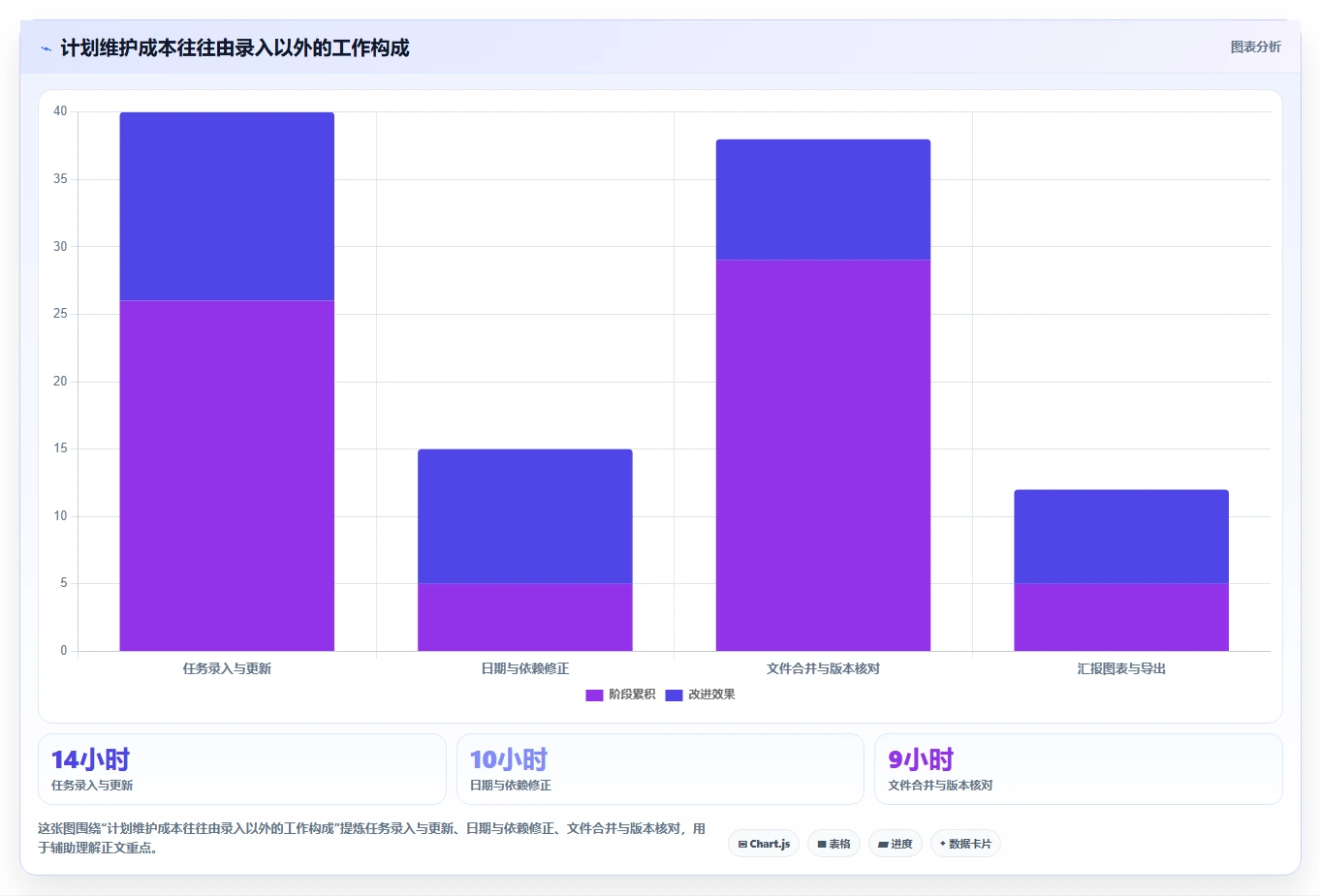
Task: Click the purple bar segment for 任务录入与更新
Action: click(x=227, y=476)
